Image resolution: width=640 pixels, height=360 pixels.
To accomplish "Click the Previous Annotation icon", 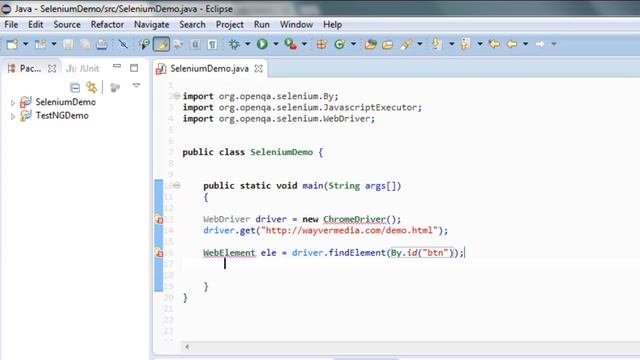I will [465, 44].
